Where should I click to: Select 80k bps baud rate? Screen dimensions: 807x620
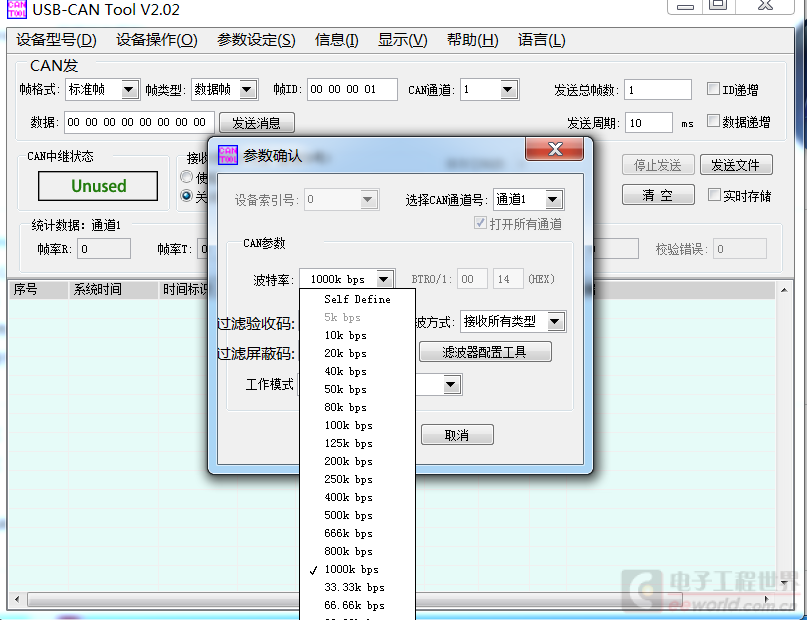tap(357, 408)
